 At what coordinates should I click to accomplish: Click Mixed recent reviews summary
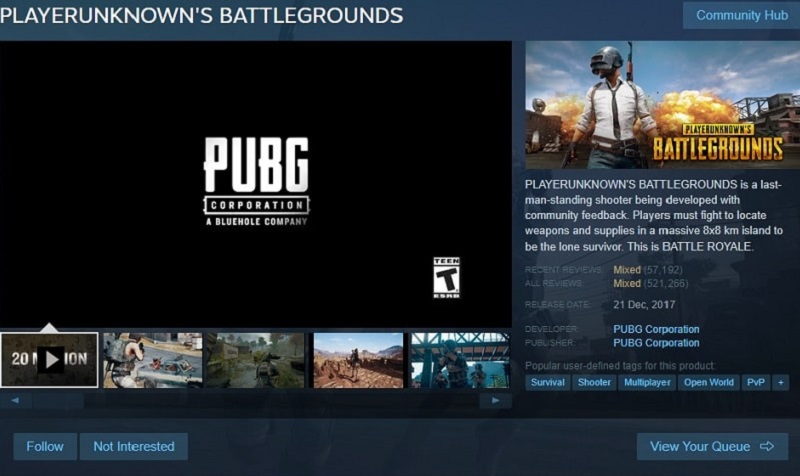point(627,269)
